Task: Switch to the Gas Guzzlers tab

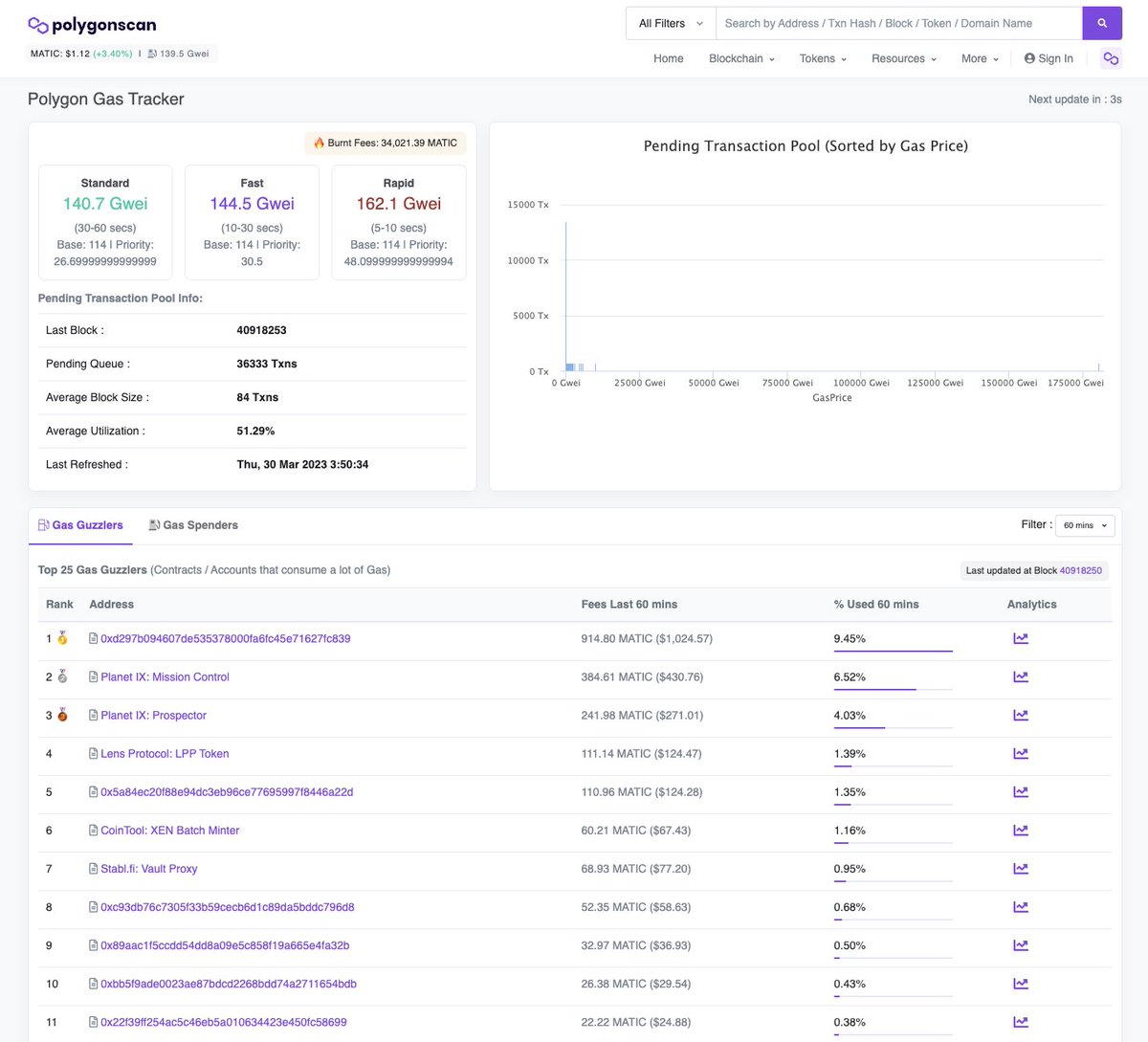Action: [x=80, y=525]
